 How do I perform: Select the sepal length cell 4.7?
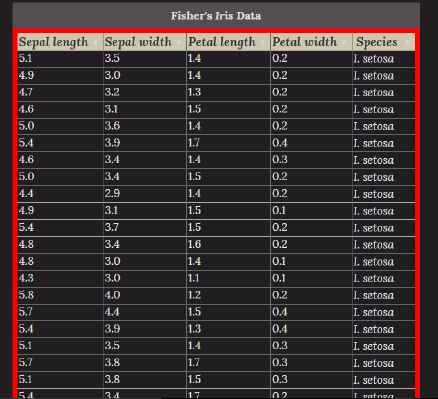point(60,93)
